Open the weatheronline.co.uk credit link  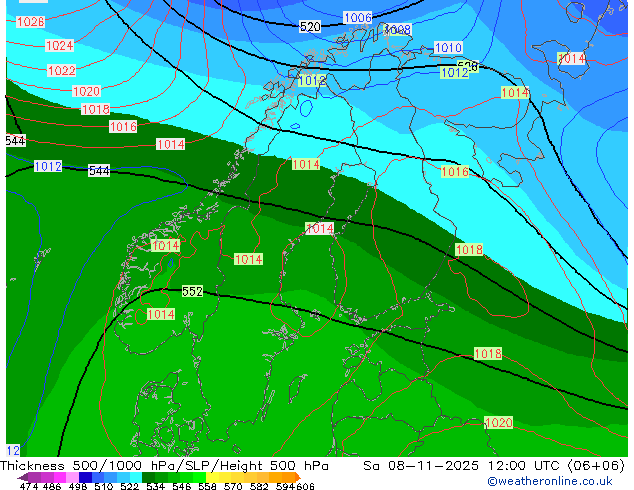pyautogui.click(x=550, y=481)
